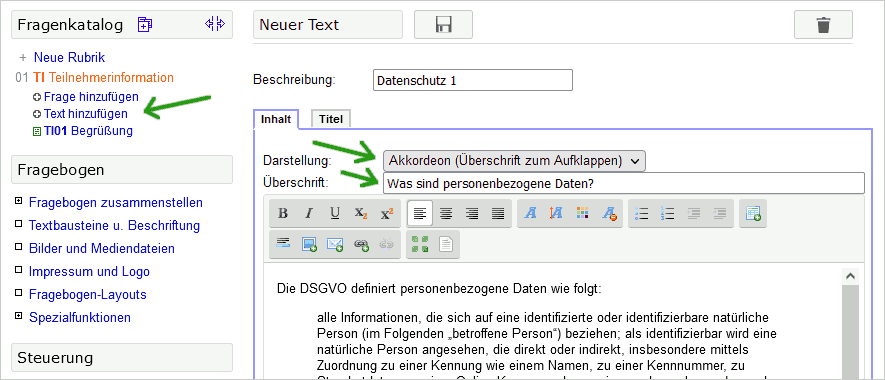
Task: Open font style selector icon
Action: tap(530, 213)
